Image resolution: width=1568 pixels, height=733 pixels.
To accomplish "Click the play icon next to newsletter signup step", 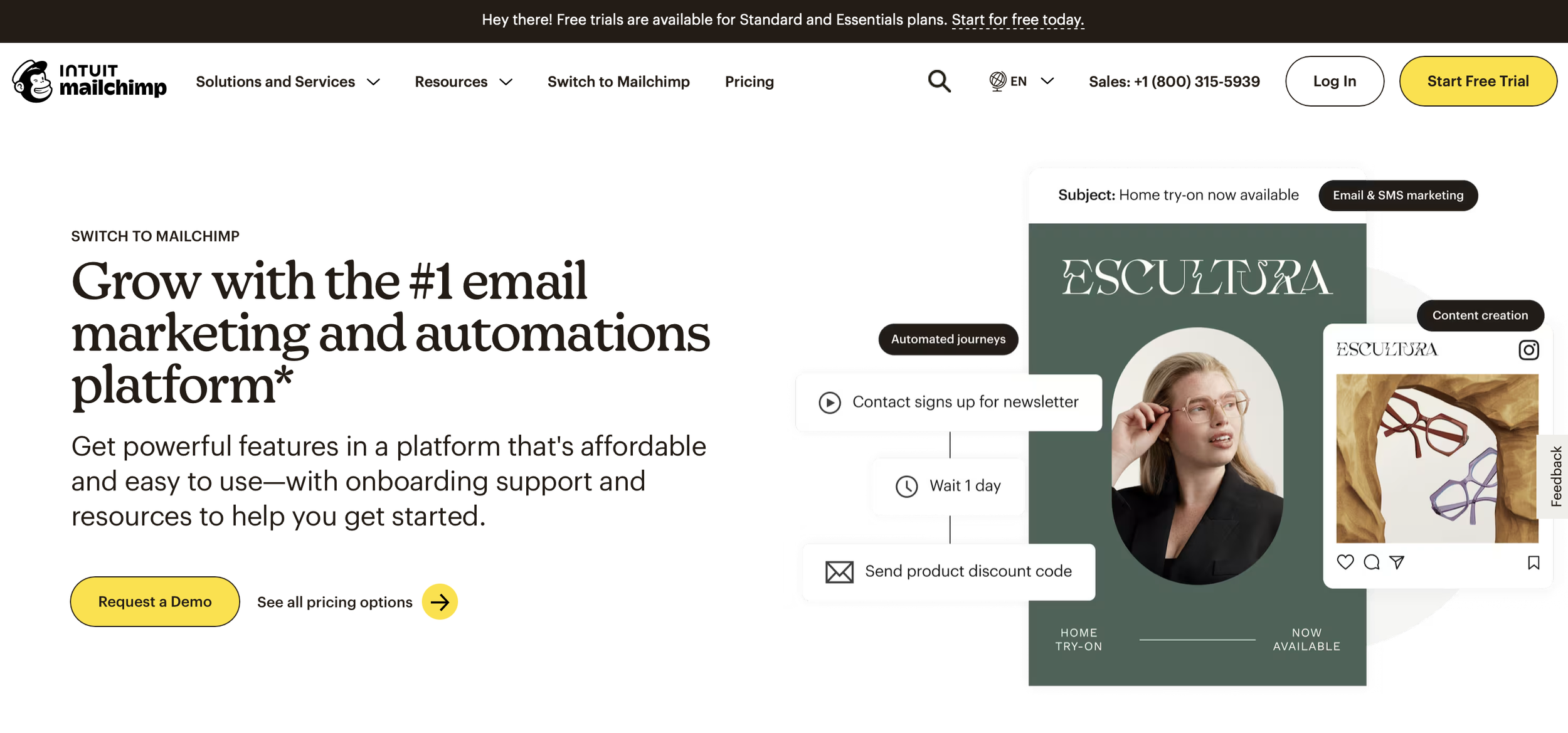I will (x=830, y=402).
